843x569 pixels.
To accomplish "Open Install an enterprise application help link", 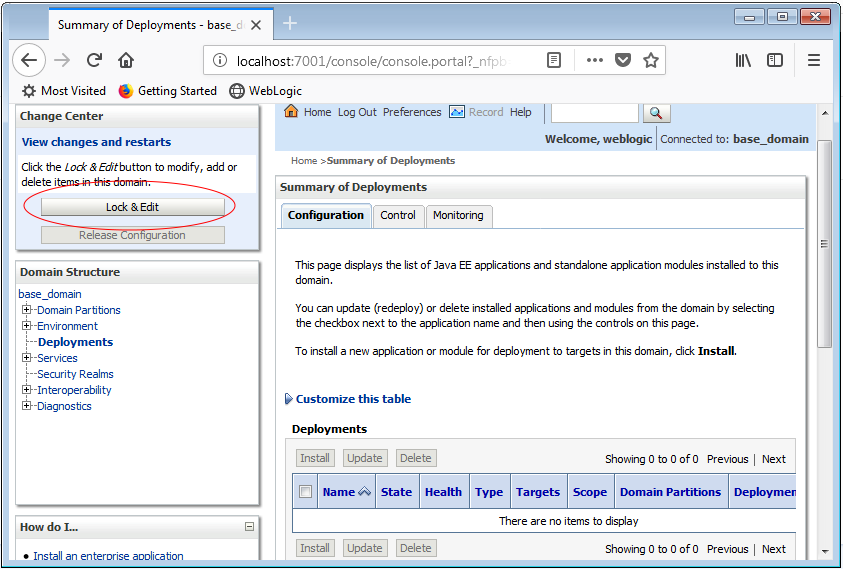I will (108, 556).
